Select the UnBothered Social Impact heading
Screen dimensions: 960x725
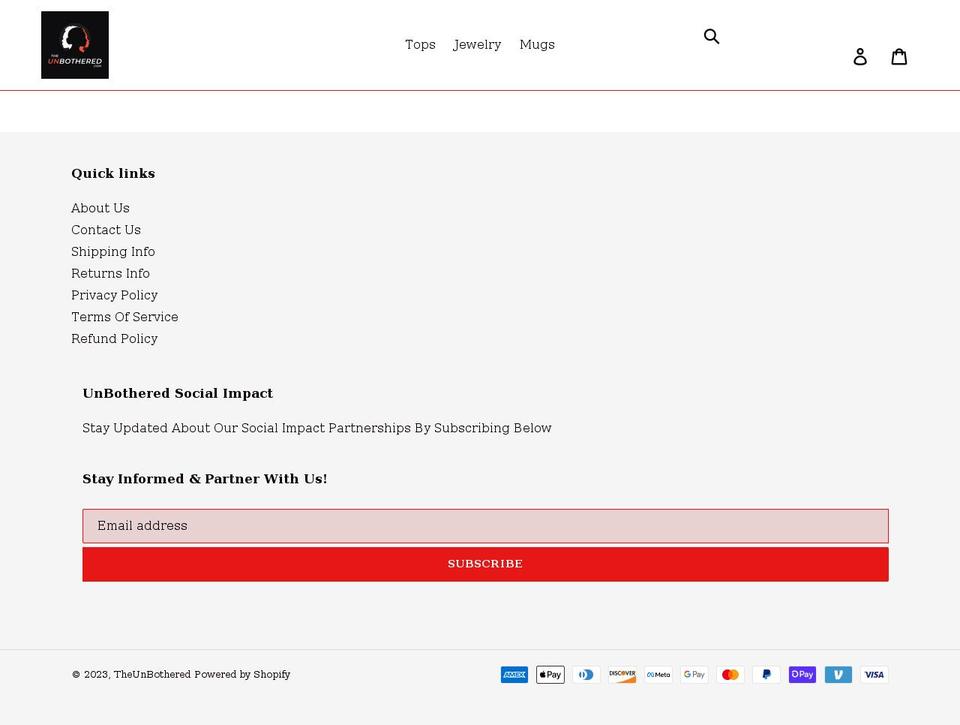tap(178, 393)
